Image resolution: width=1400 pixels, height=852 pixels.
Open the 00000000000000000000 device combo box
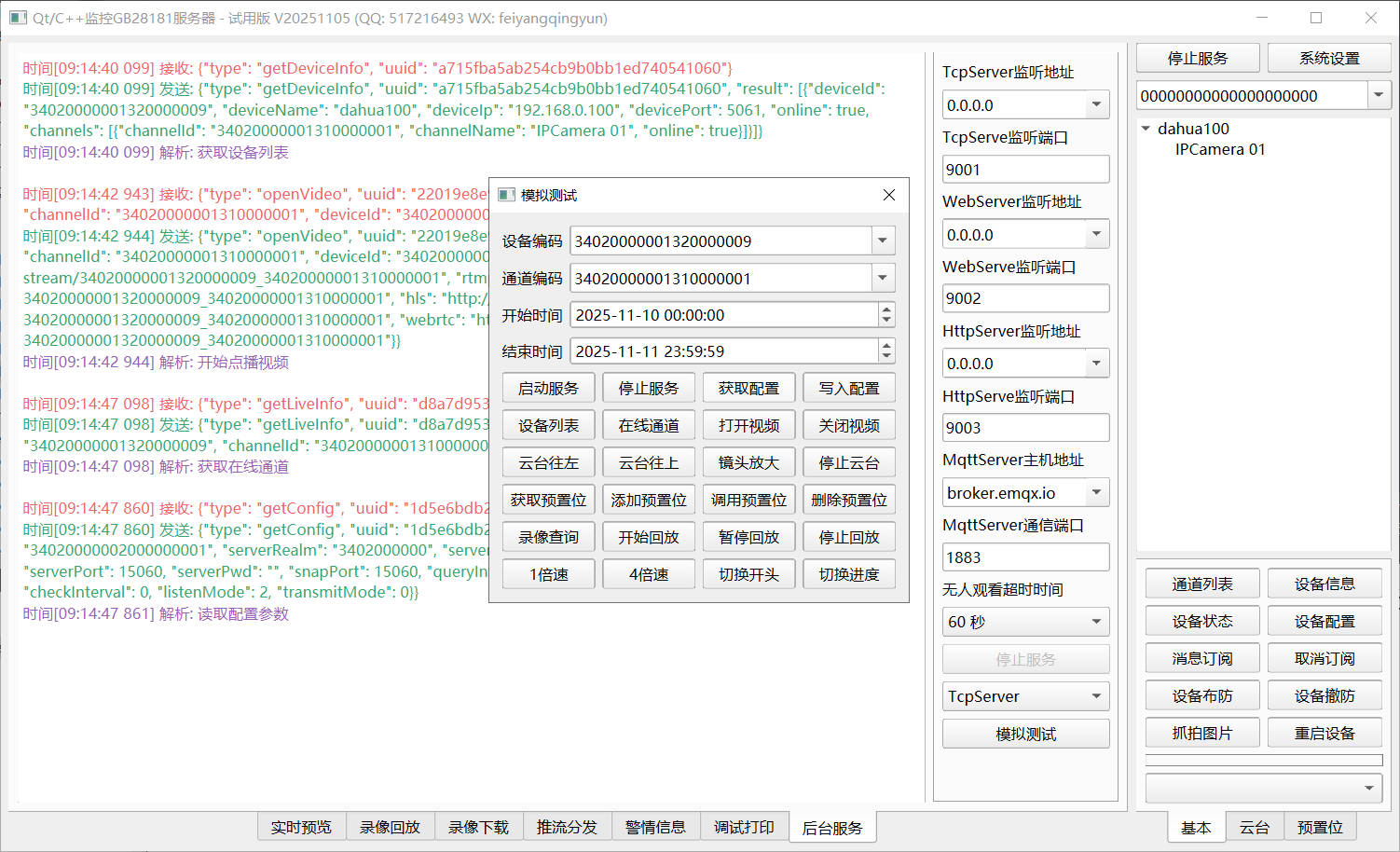1379,95
